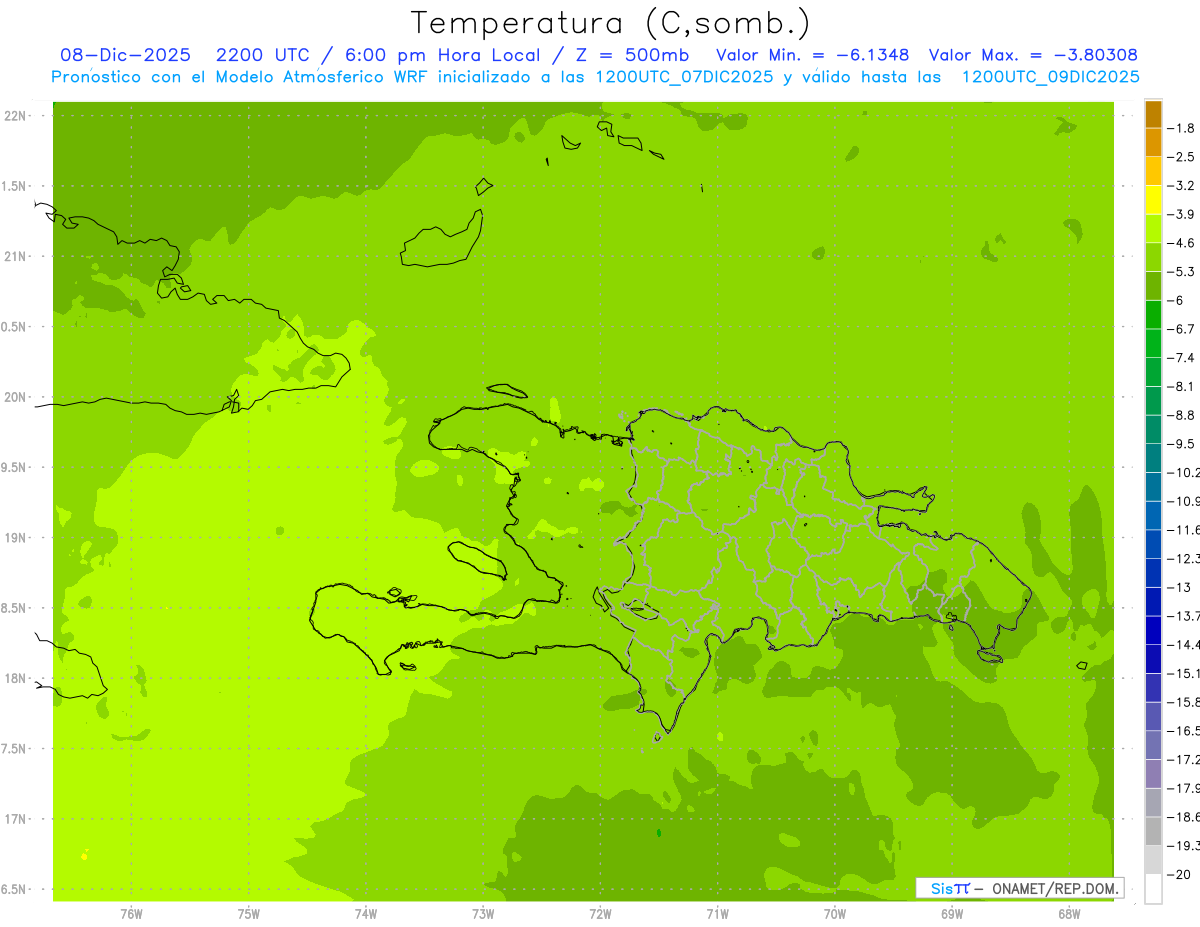This screenshot has height=927, width=1200.
Task: Click the "19N" latitude label
Action: (15, 538)
